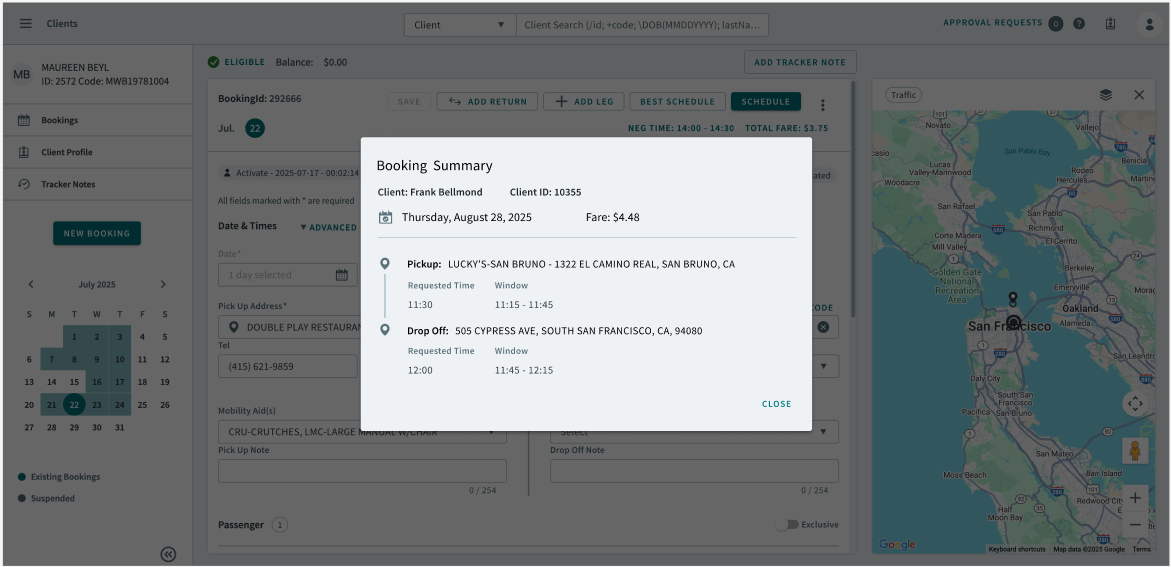
Task: Open the Bookings section
Action: 97,120
